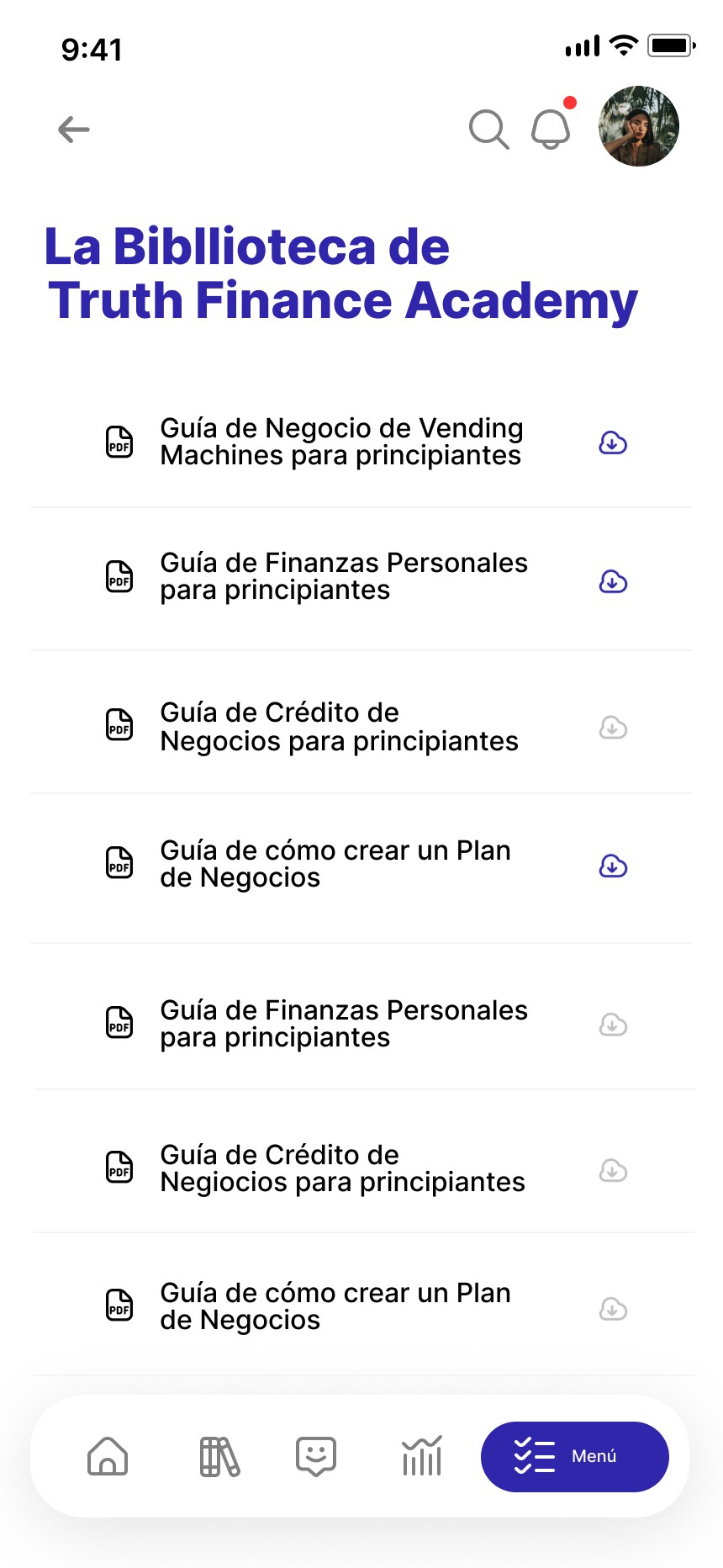Open first Guía de Crédito de Negocios
Viewport: 723px width, 1568px height.
[x=340, y=727]
